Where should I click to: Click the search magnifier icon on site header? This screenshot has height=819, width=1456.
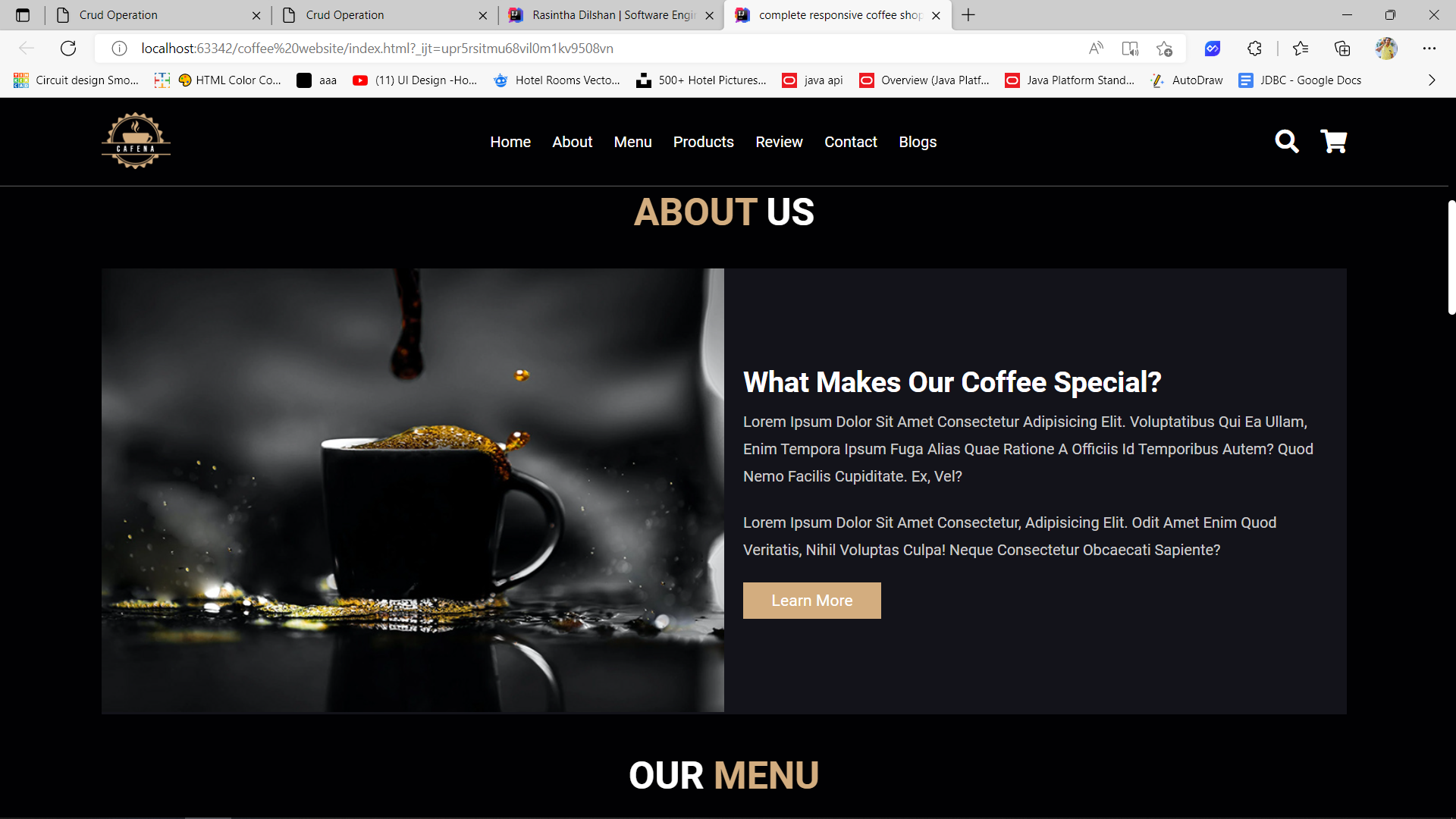coord(1286,142)
